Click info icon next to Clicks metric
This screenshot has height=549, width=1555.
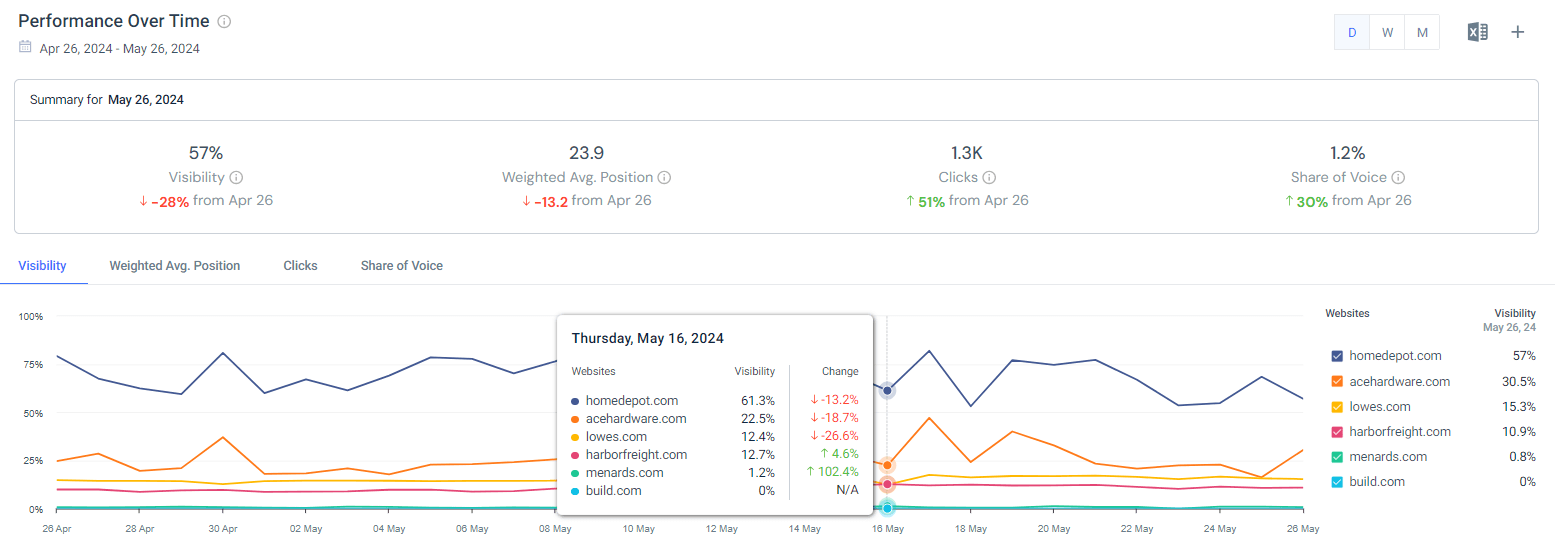[988, 177]
